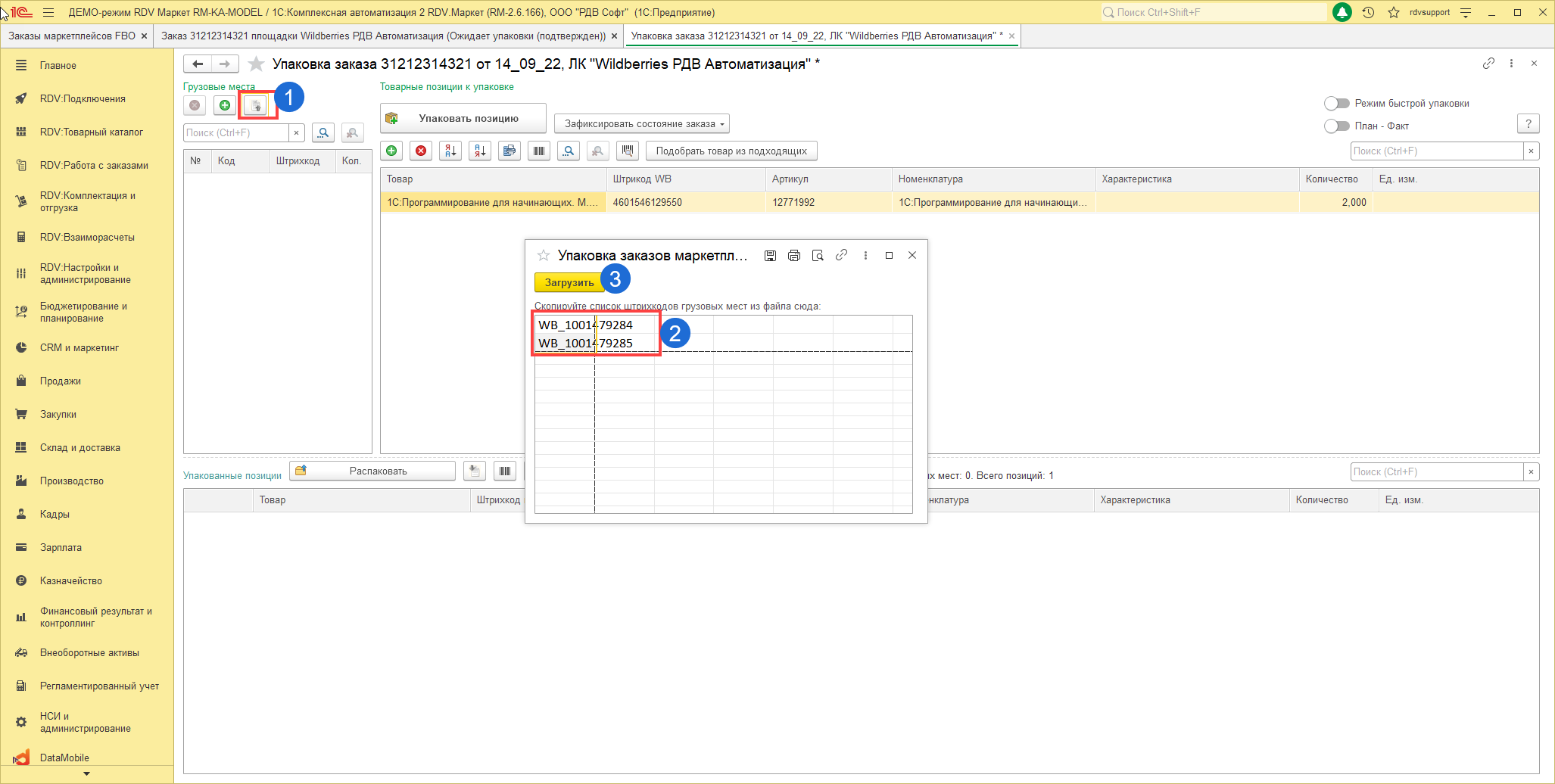Screen dimensions: 1555x784
Task: Click the load cargo places from file icon
Action: pyautogui.click(x=256, y=106)
